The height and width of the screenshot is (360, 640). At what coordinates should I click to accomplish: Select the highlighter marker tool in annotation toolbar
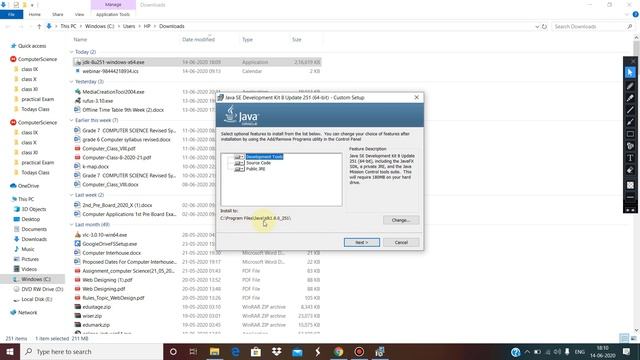pyautogui.click(x=630, y=98)
